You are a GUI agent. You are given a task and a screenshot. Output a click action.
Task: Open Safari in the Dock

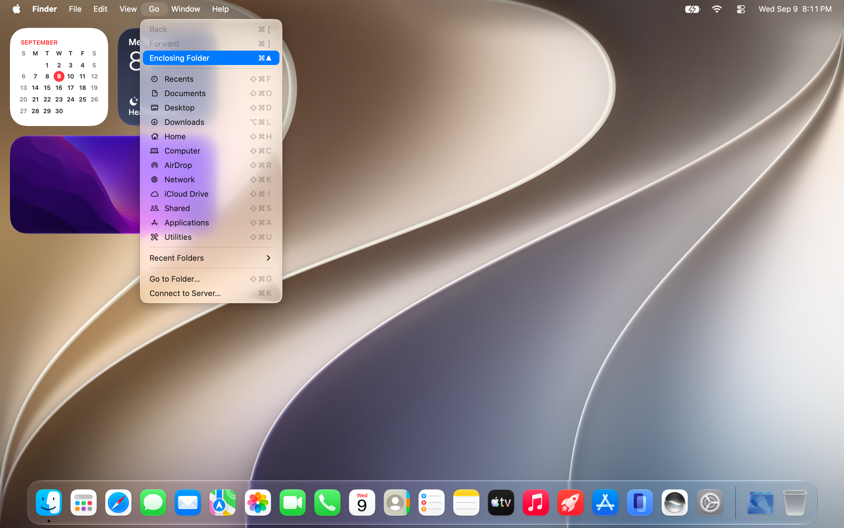(x=118, y=503)
